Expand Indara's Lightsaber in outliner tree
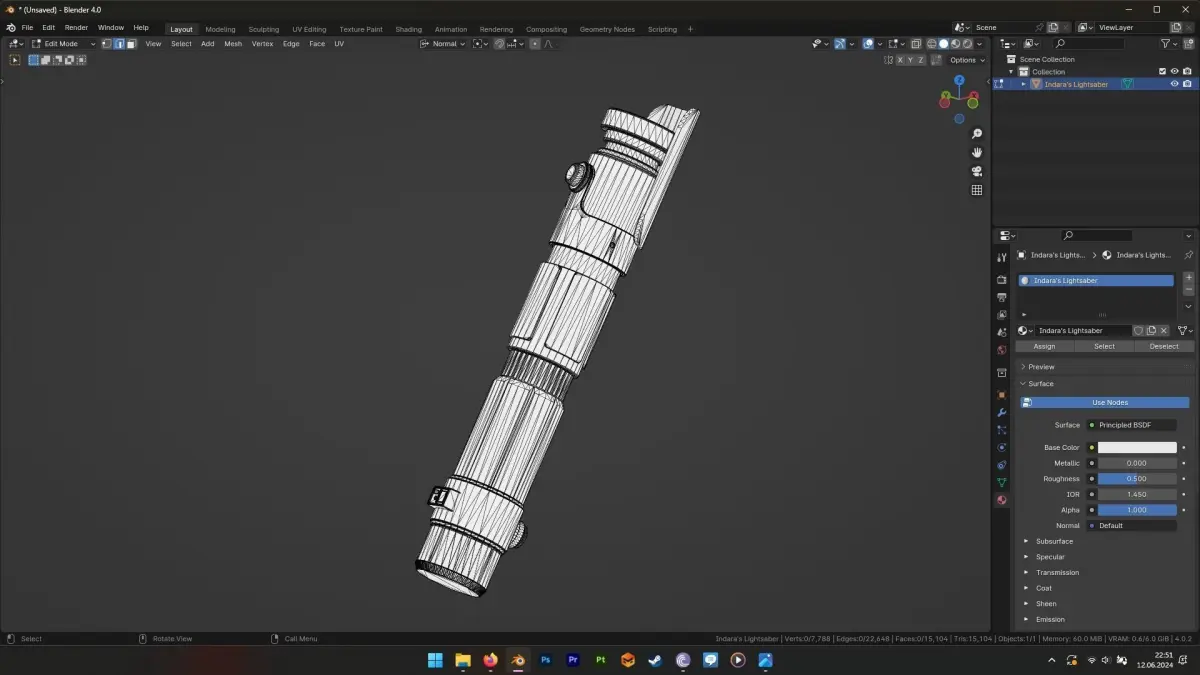 [1023, 84]
